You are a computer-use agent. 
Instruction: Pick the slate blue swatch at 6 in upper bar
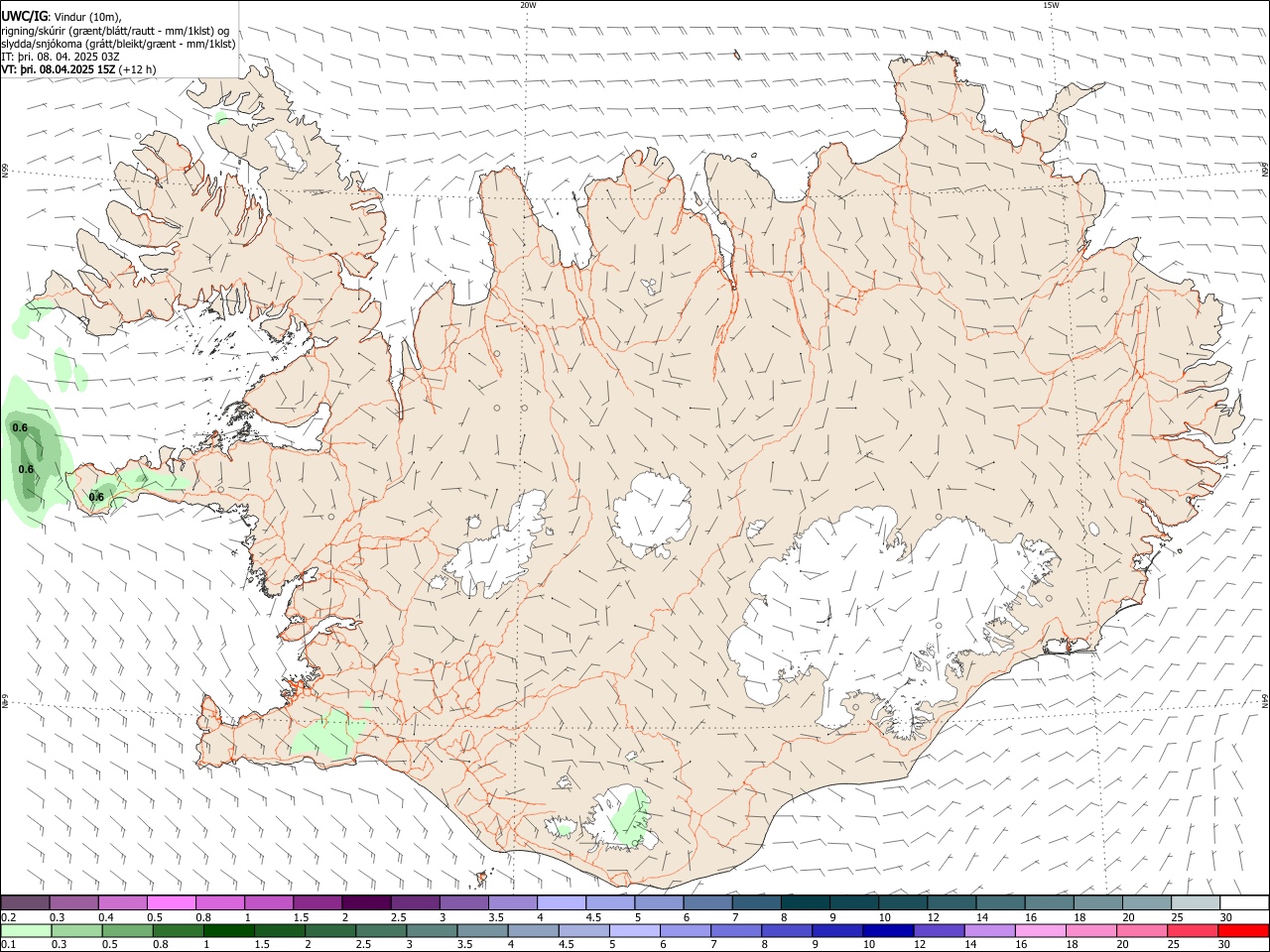pos(706,902)
